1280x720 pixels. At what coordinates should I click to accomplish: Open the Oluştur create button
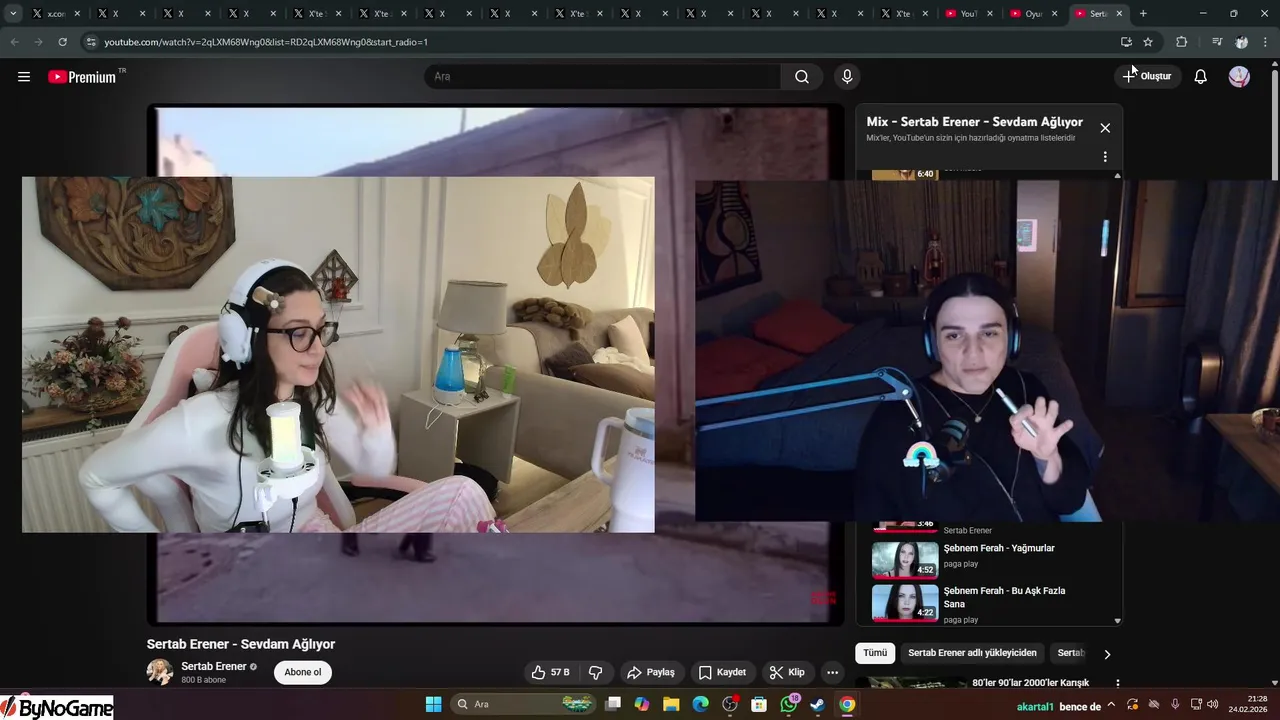point(1147,76)
